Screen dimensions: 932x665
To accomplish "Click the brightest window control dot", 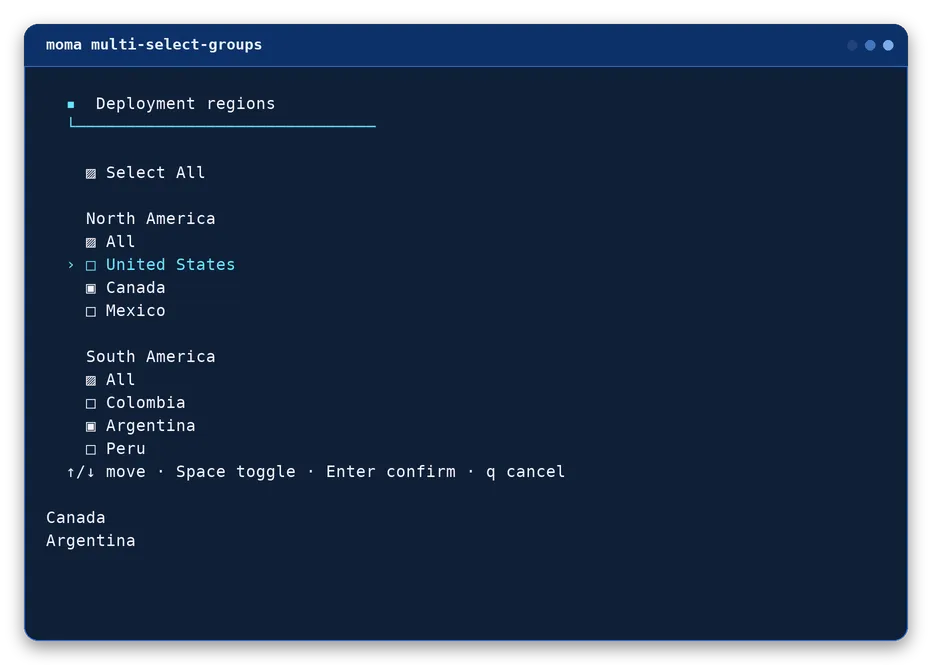I will click(888, 45).
